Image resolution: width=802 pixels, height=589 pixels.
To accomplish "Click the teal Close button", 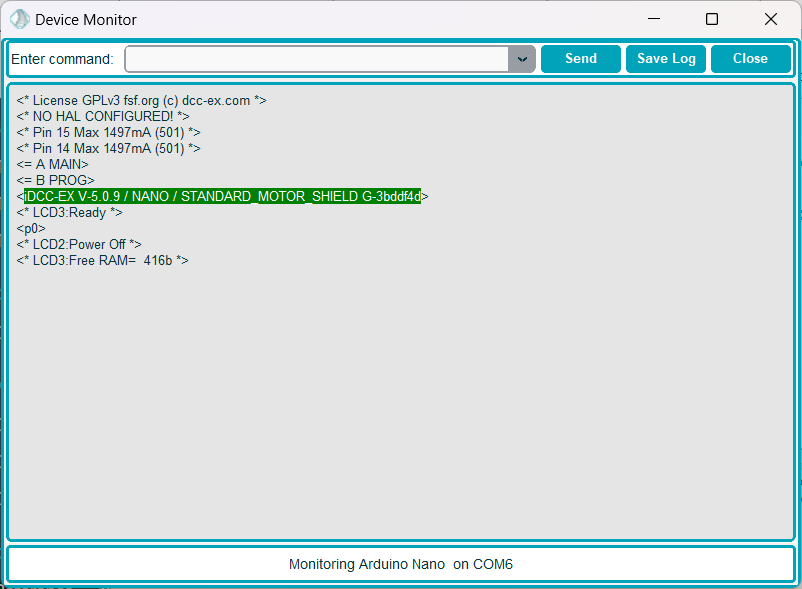I will point(750,59).
